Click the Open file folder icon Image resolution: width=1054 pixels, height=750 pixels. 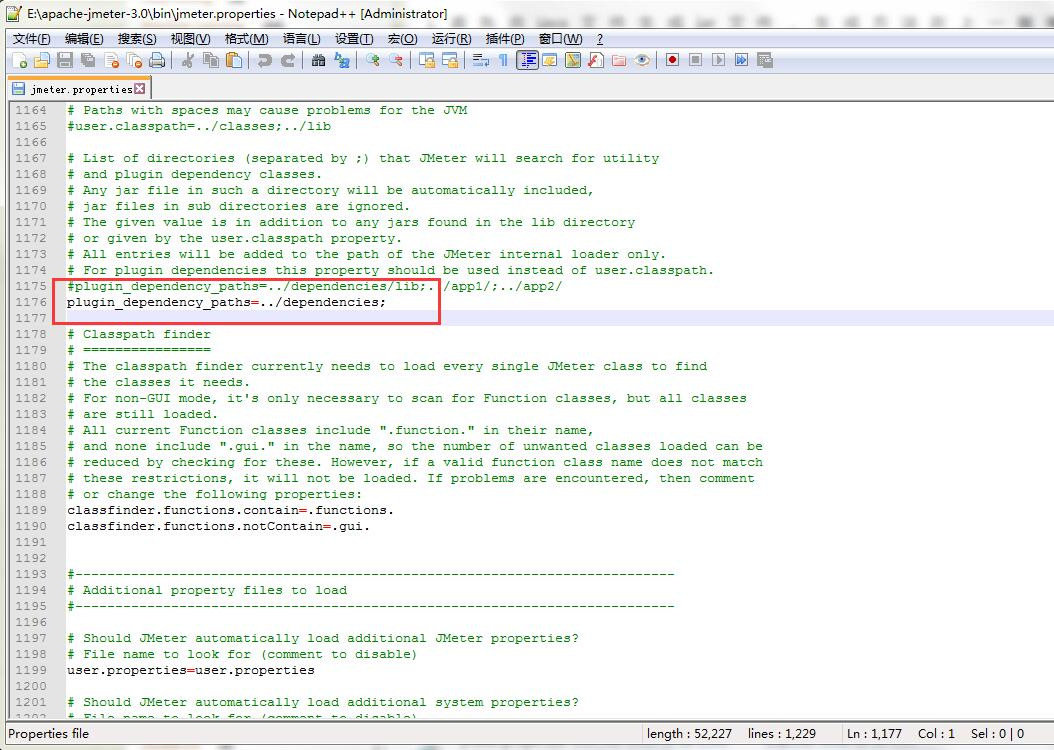coord(42,60)
